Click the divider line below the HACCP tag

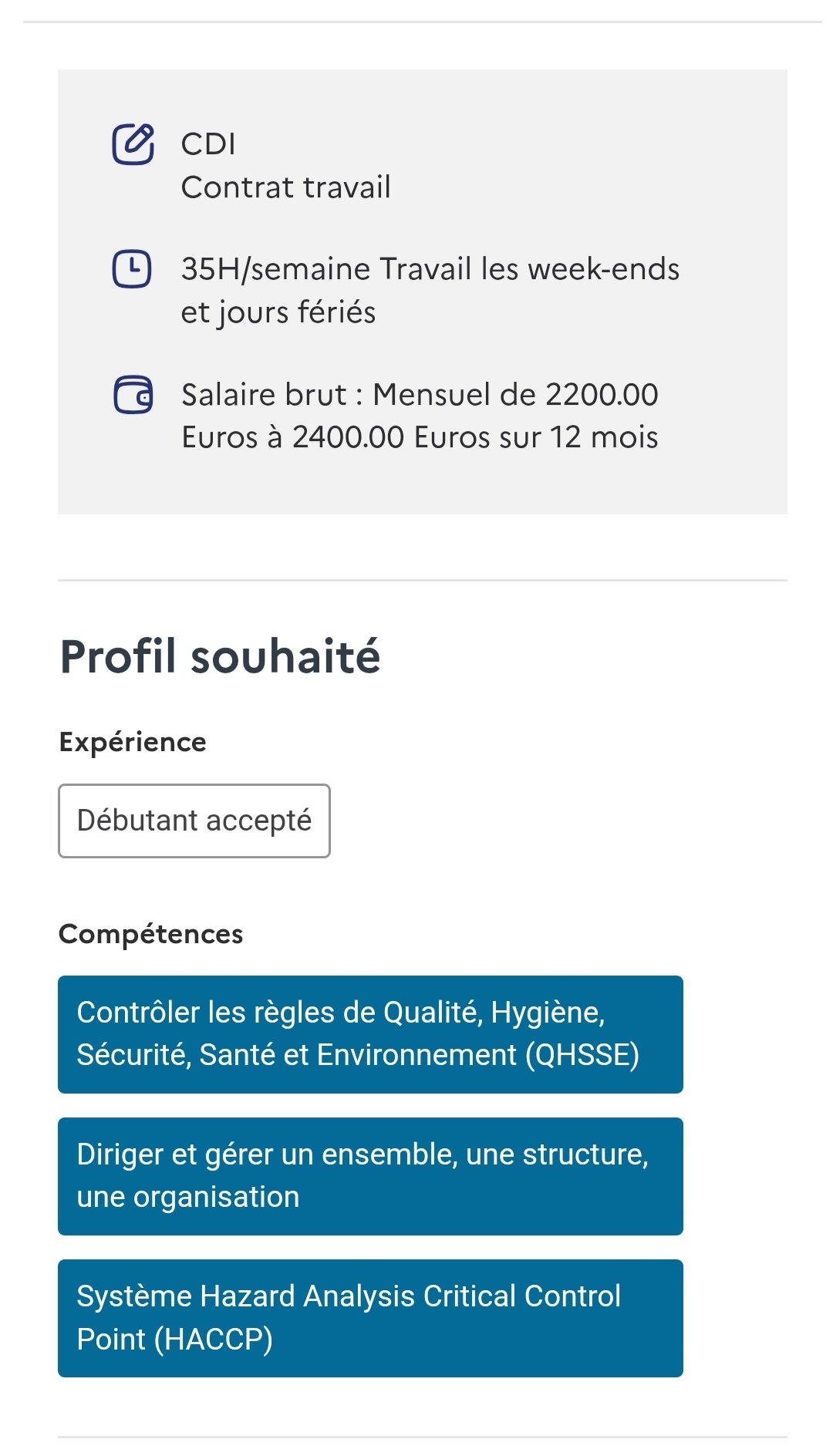click(x=423, y=1437)
